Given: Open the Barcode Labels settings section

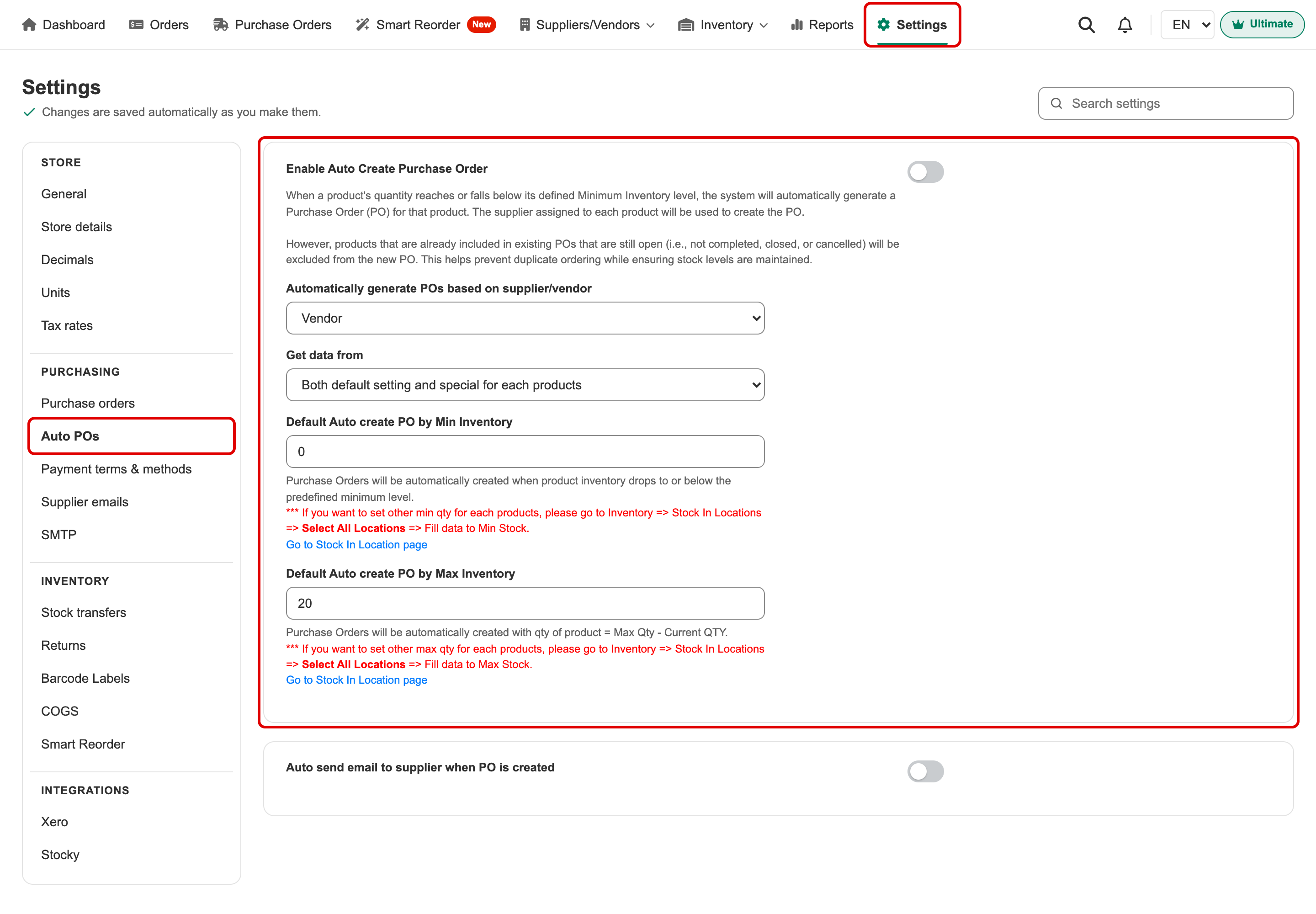Looking at the screenshot, I should coord(85,678).
